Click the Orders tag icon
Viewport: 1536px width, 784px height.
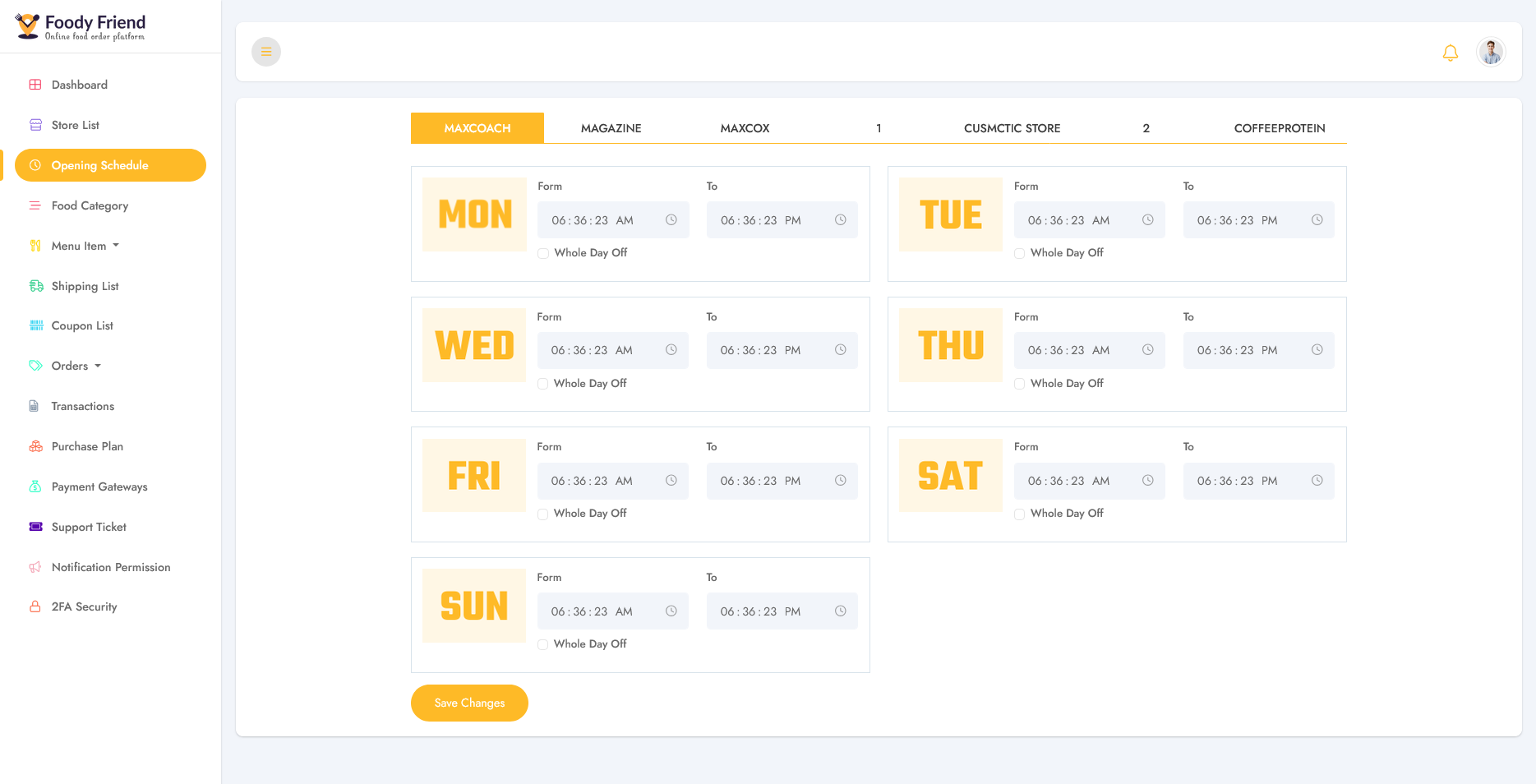click(35, 366)
